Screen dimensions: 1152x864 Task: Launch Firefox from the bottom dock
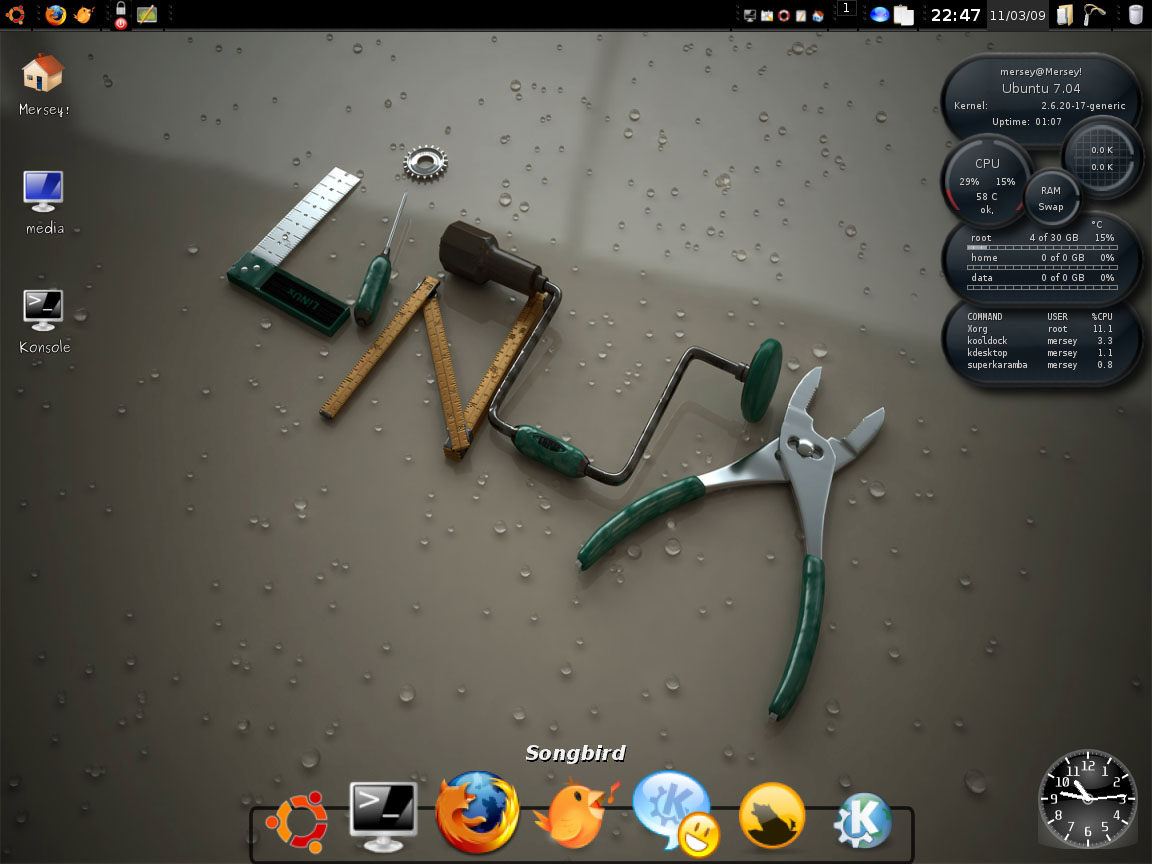(x=477, y=812)
